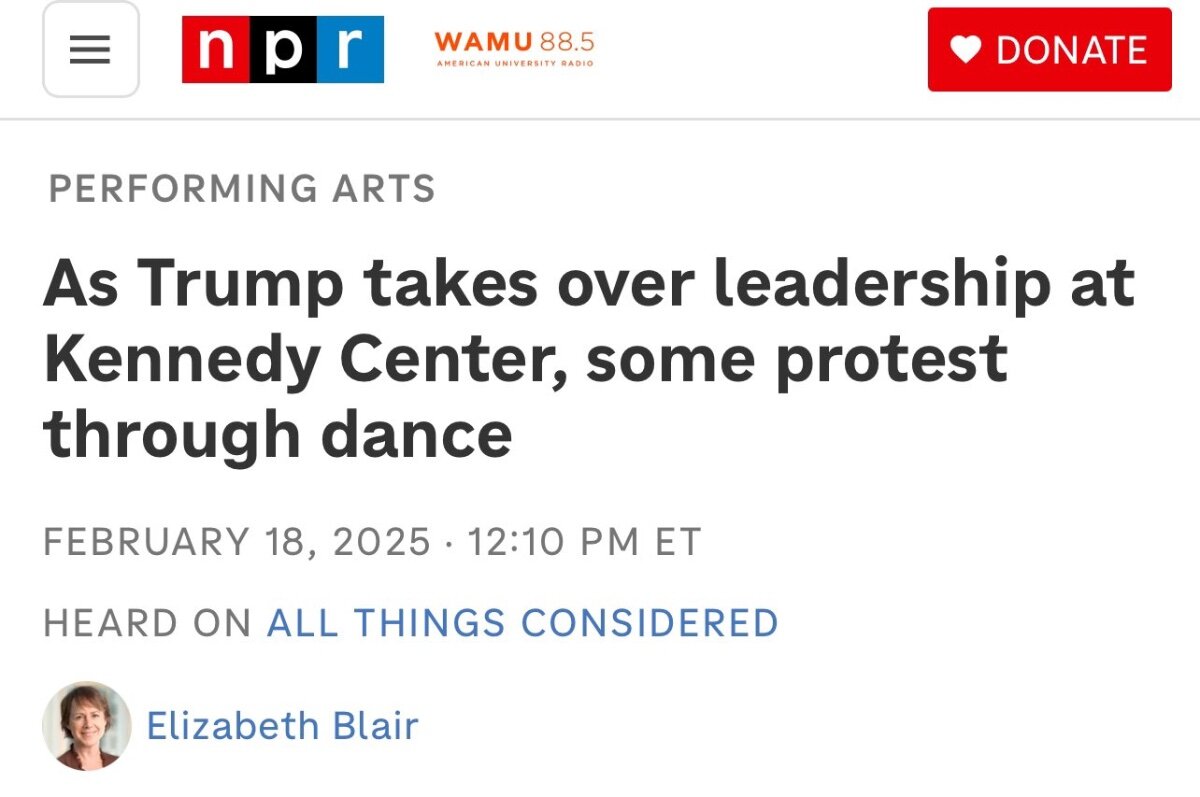The image size is (1200, 797).
Task: Click the 88.5 frequency in station logo
Action: tap(566, 43)
